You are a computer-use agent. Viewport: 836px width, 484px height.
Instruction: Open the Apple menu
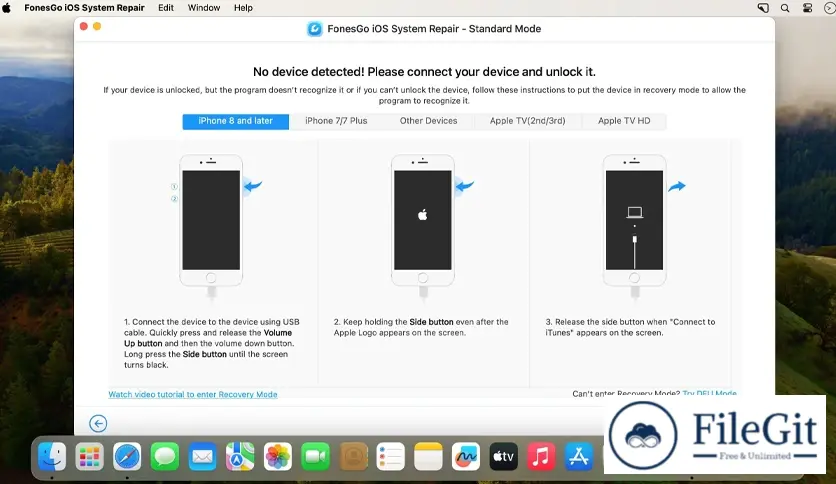pyautogui.click(x=7, y=8)
